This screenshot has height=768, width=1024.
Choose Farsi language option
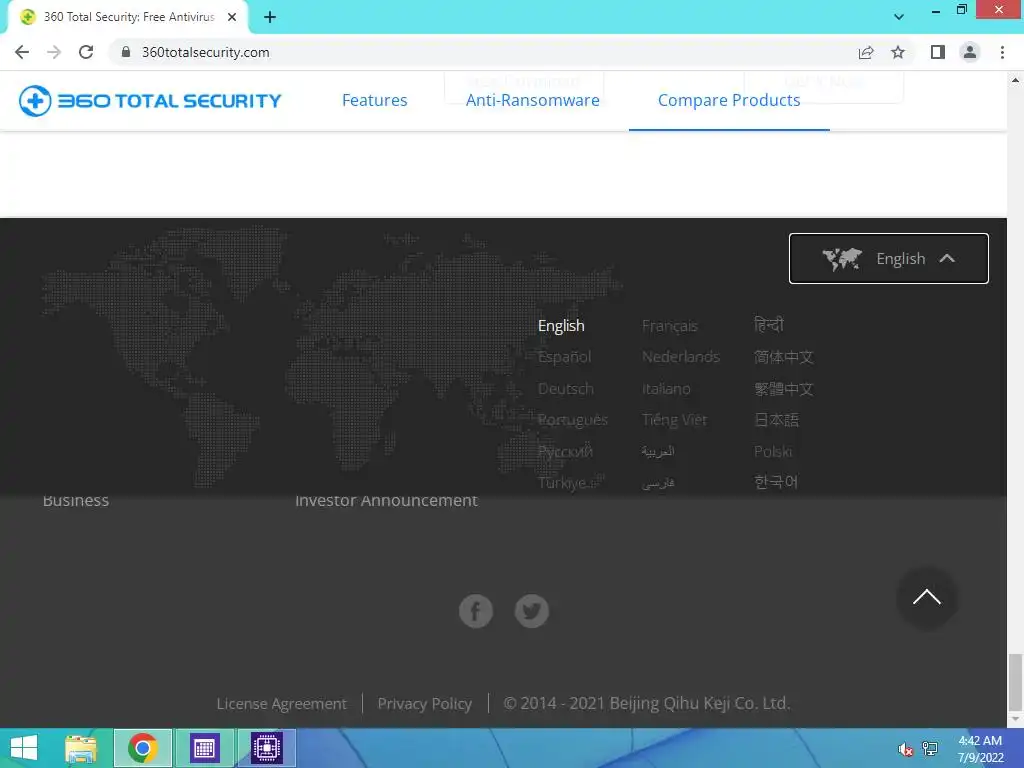(658, 483)
